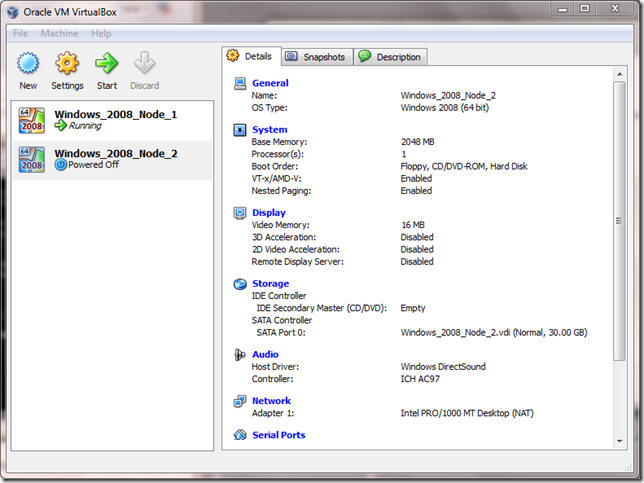Switch to the Snapshots tab
This screenshot has height=483, width=644.
[317, 57]
